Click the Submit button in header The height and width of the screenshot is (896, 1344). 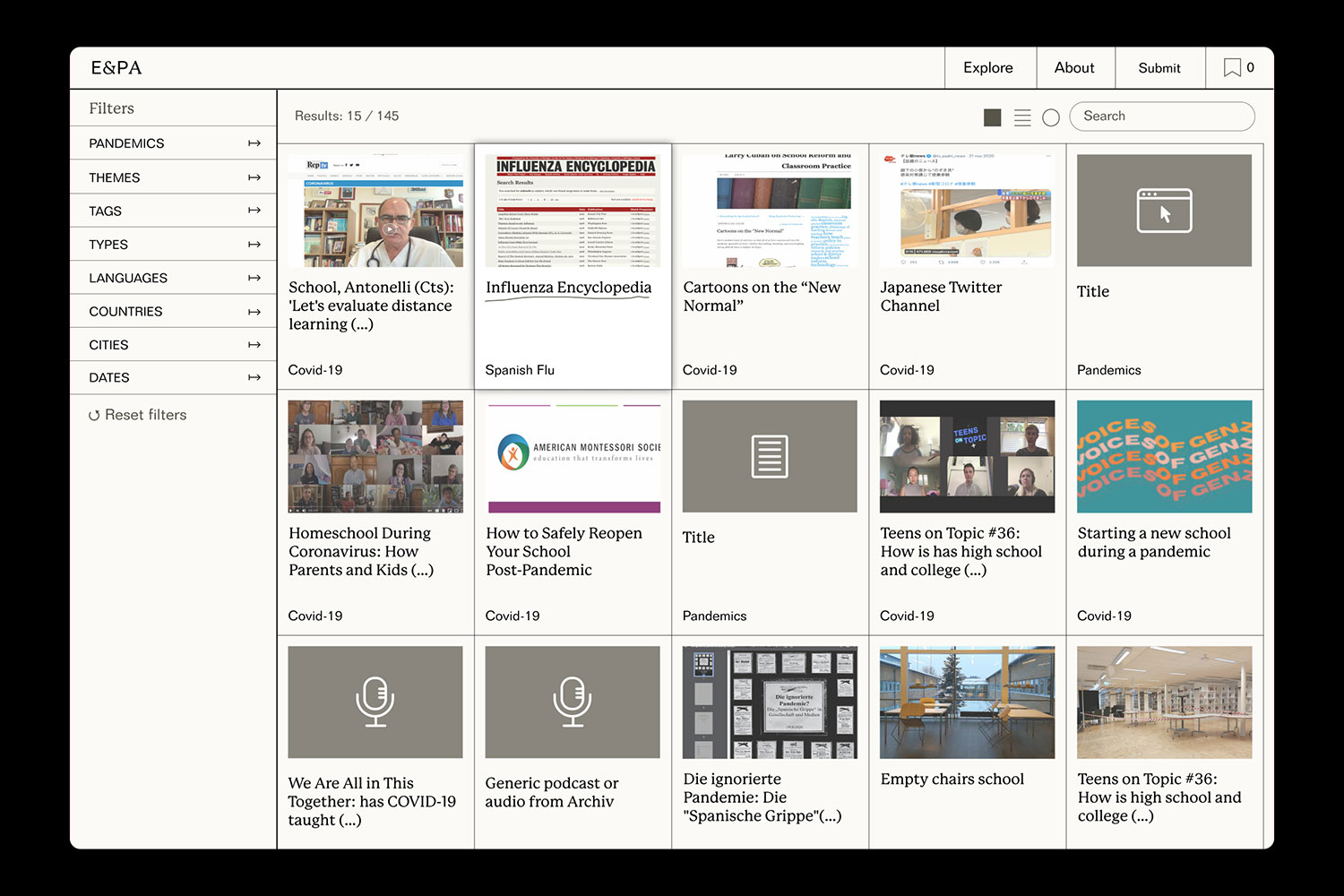[x=1159, y=68]
